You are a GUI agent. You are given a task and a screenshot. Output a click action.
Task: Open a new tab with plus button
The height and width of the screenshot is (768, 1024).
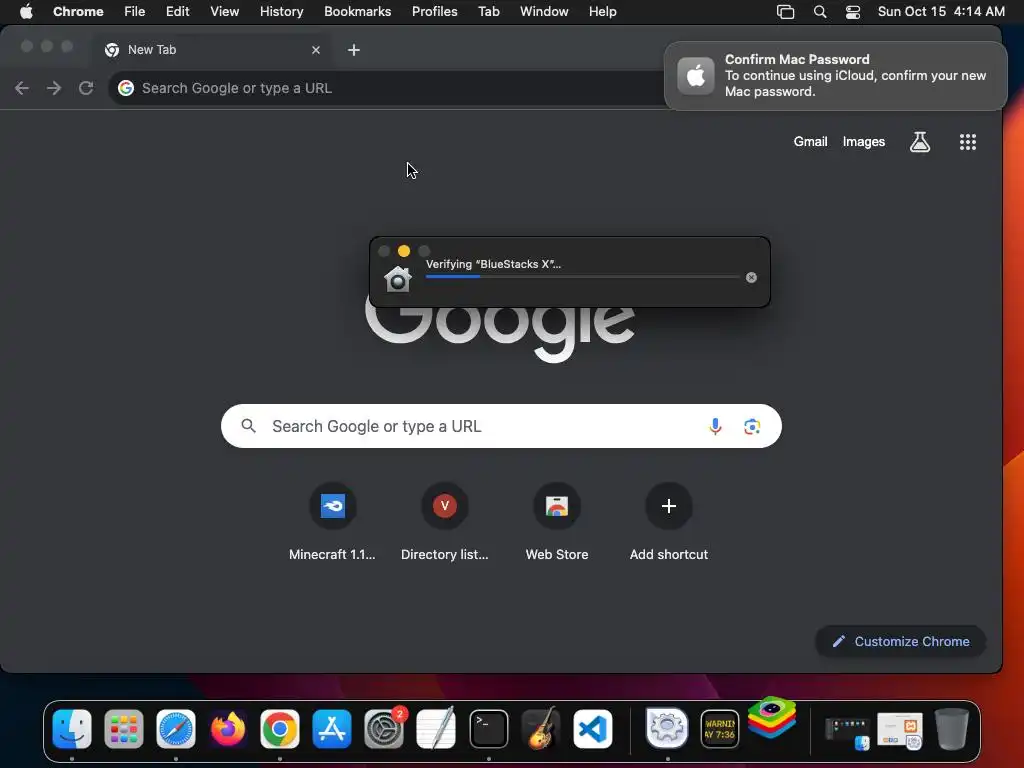click(x=353, y=50)
